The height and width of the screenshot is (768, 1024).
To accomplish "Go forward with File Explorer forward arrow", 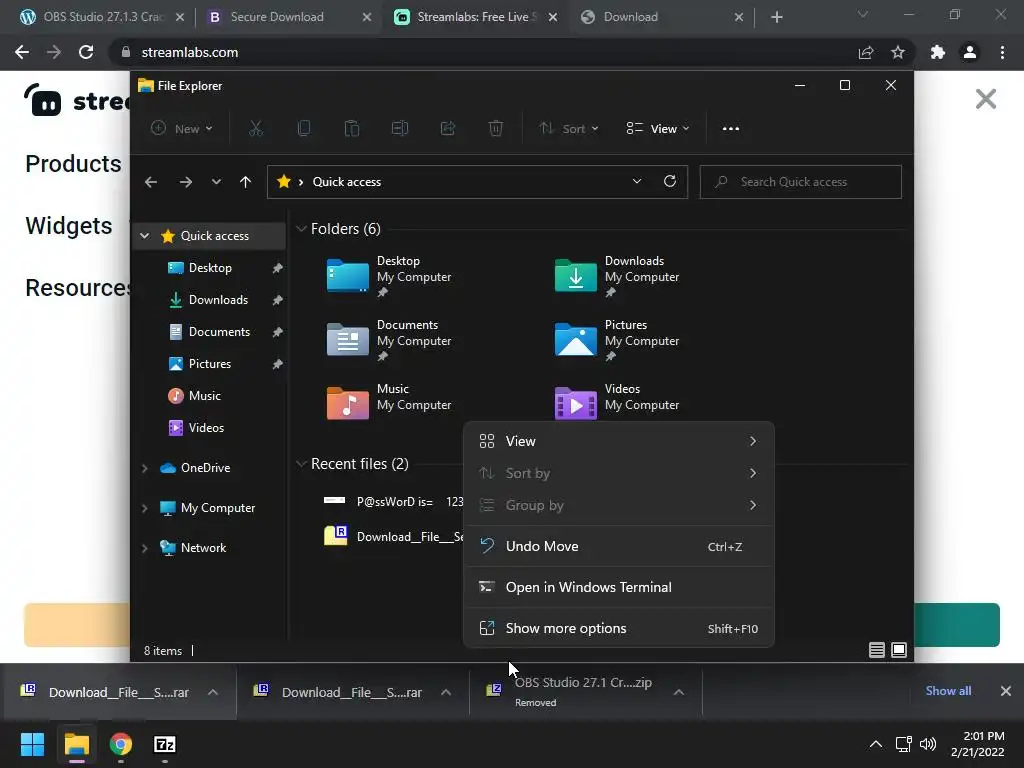I will [186, 182].
